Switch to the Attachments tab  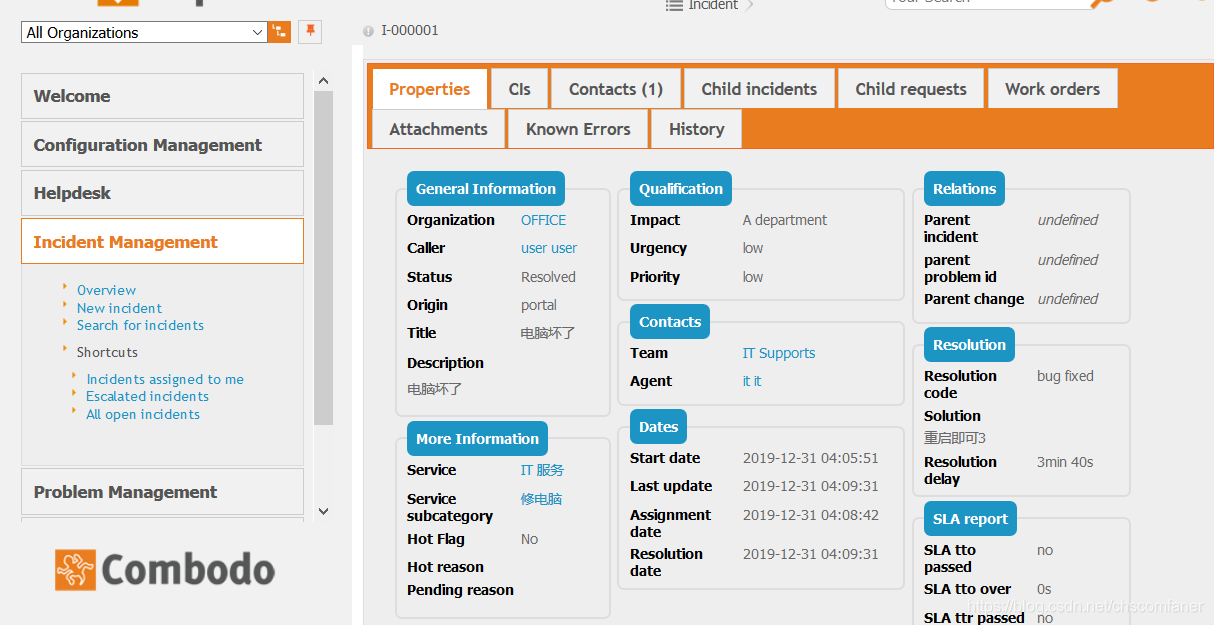(x=438, y=129)
